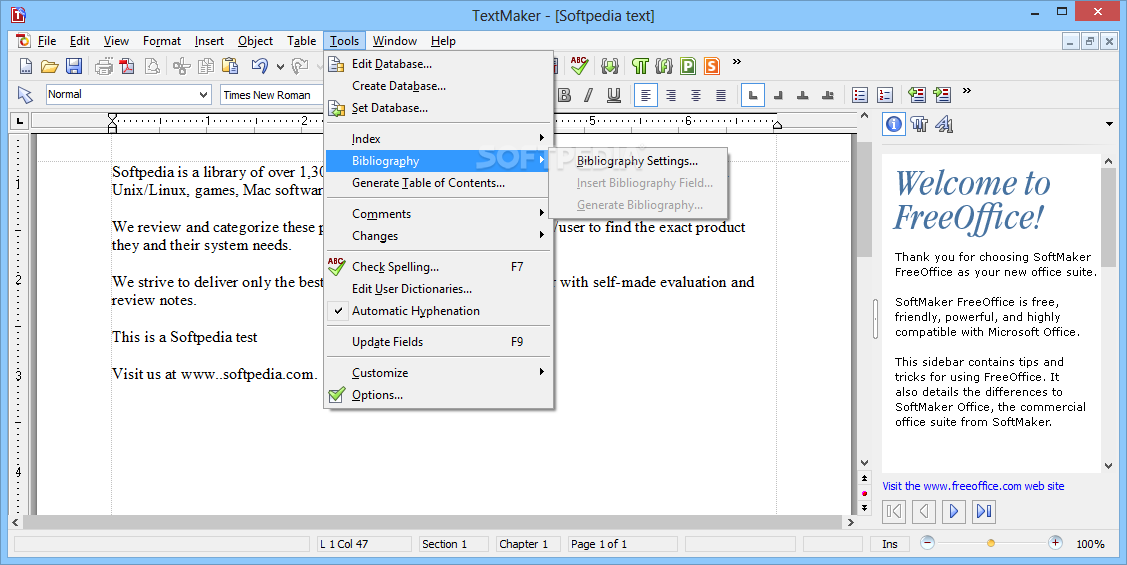Image resolution: width=1127 pixels, height=565 pixels.
Task: Print the document using the printer icon
Action: point(104,67)
